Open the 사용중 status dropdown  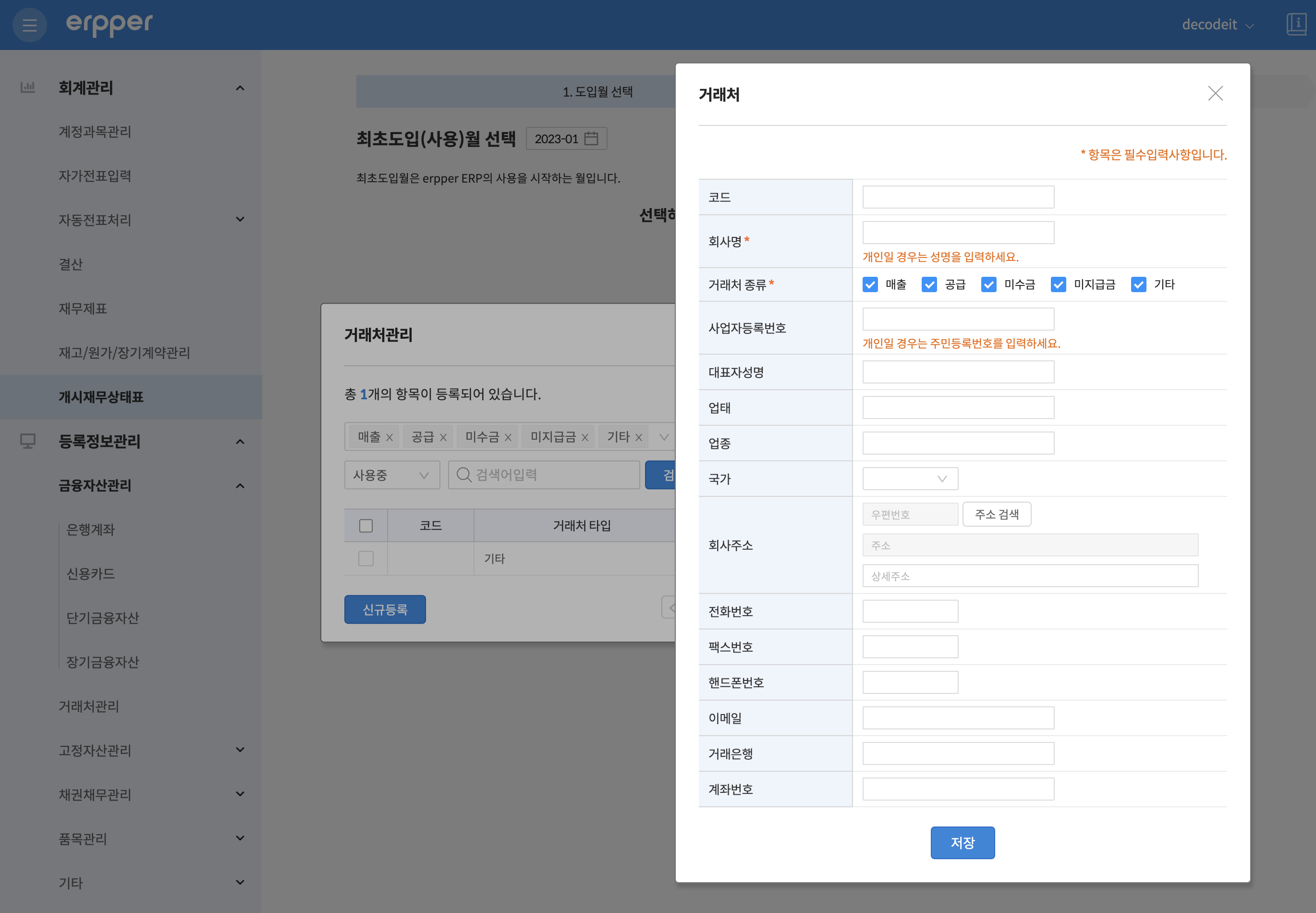pyautogui.click(x=391, y=475)
